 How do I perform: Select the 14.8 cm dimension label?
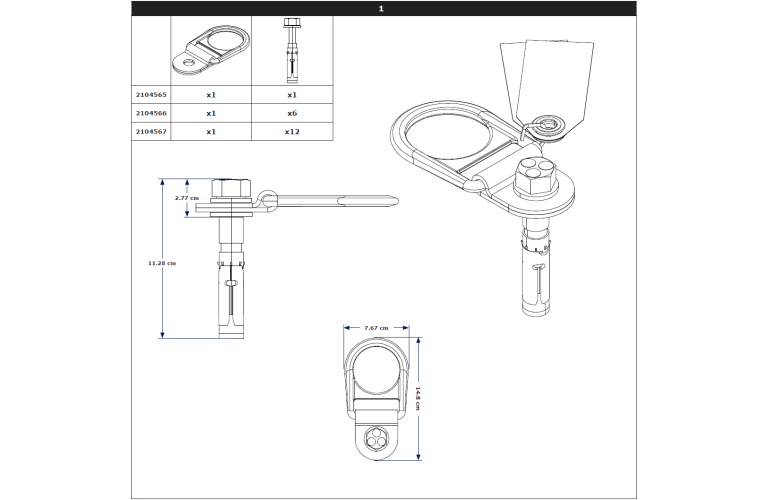(x=418, y=398)
